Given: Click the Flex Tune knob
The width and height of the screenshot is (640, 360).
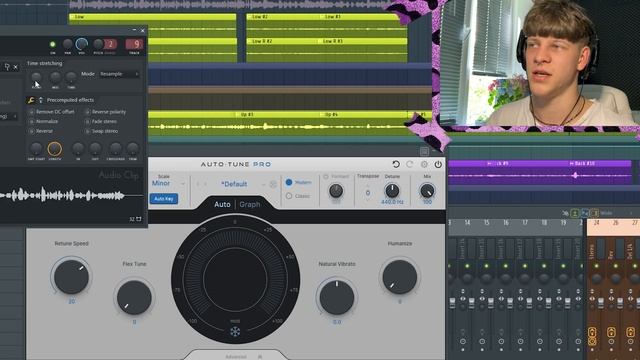Looking at the screenshot, I should click(x=134, y=297).
